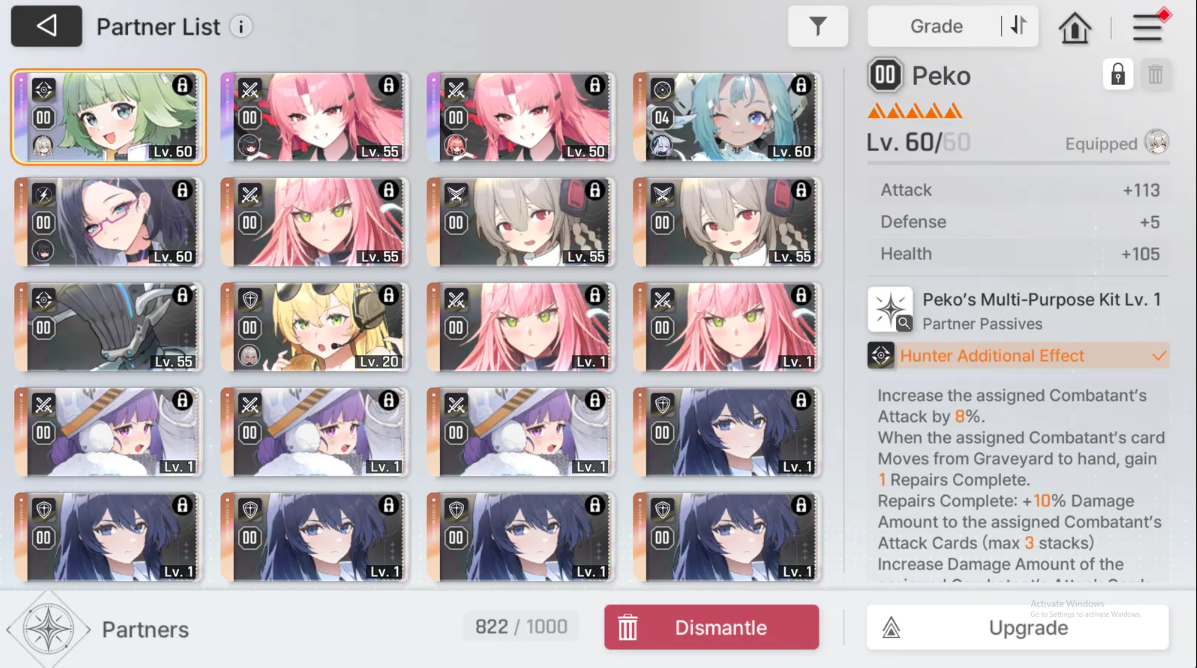Tap the Upgrade button

click(1018, 628)
